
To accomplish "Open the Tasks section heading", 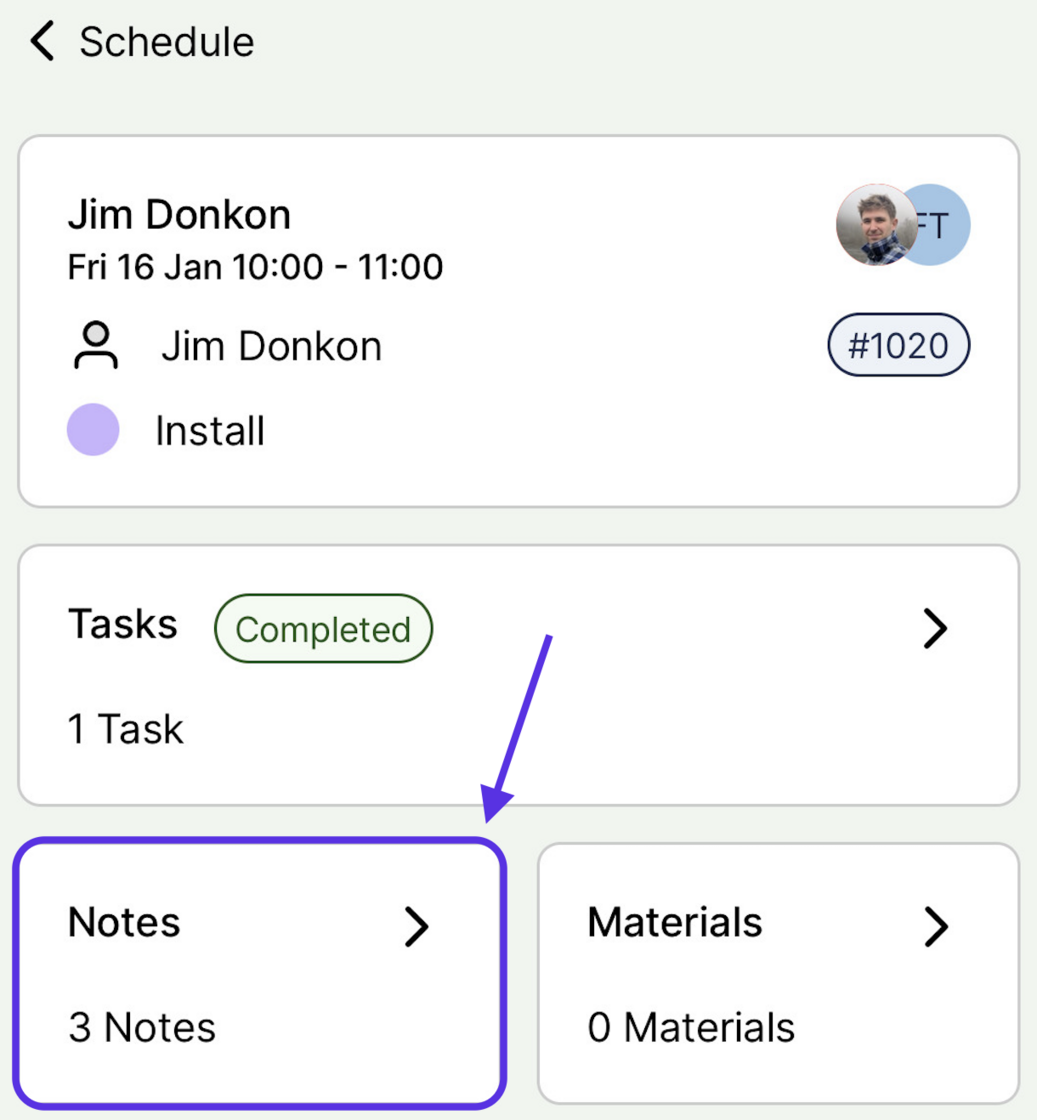I will click(x=122, y=625).
